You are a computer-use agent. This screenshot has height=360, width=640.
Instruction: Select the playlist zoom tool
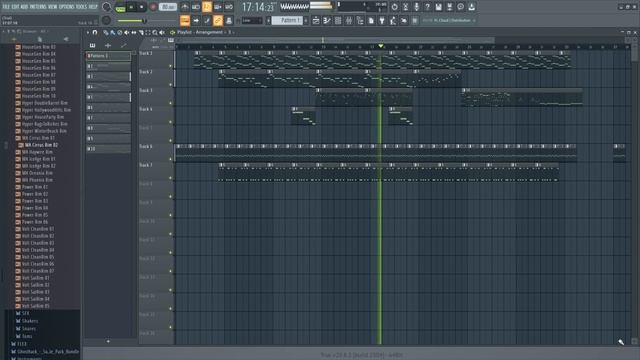point(155,32)
